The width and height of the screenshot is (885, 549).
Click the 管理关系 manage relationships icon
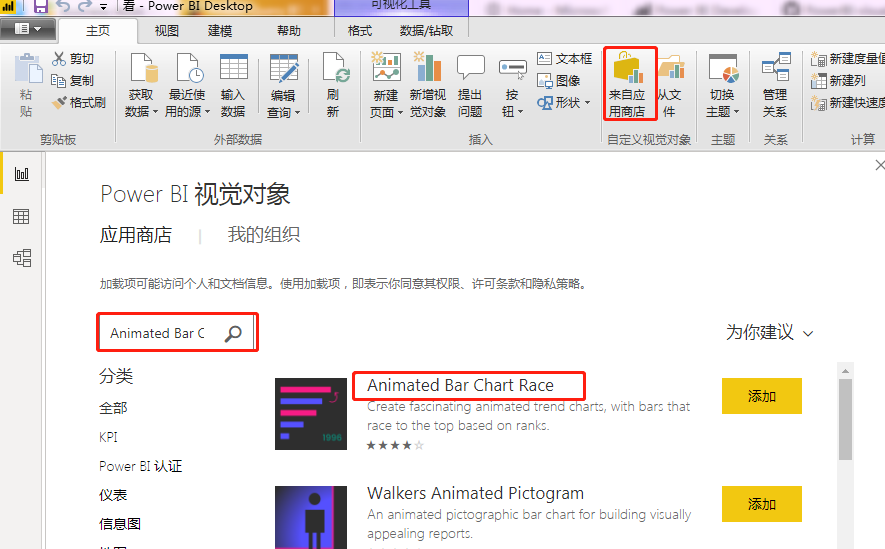pos(775,85)
